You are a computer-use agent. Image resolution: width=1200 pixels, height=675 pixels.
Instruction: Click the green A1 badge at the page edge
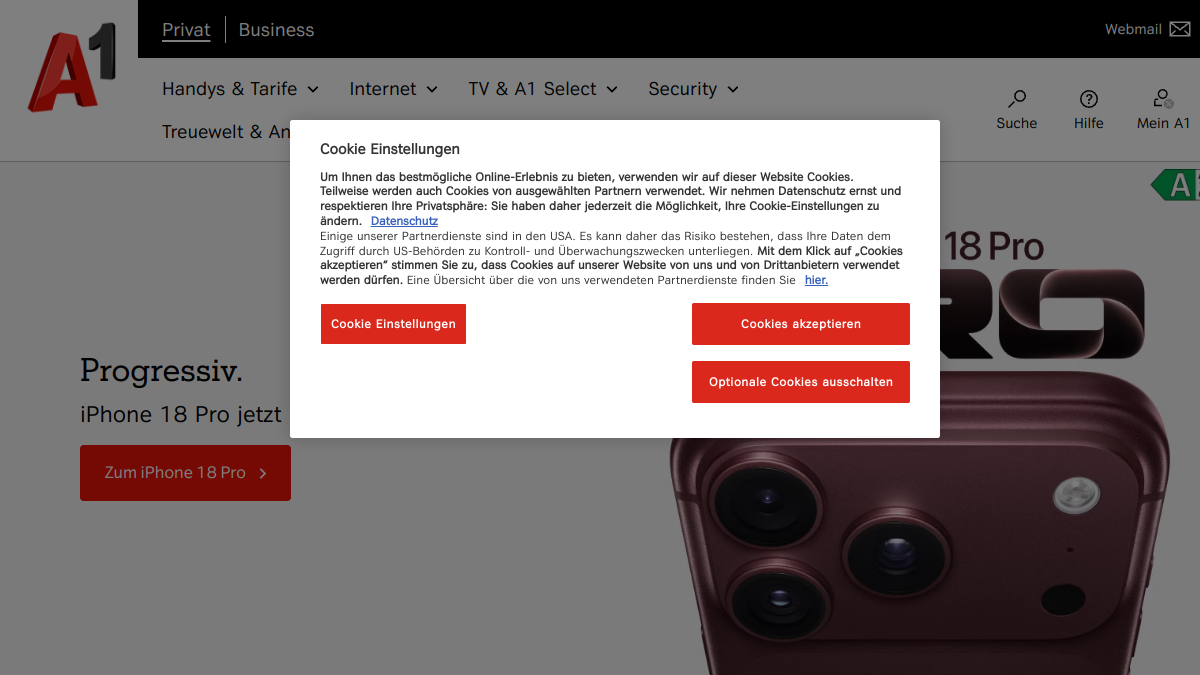[1176, 185]
